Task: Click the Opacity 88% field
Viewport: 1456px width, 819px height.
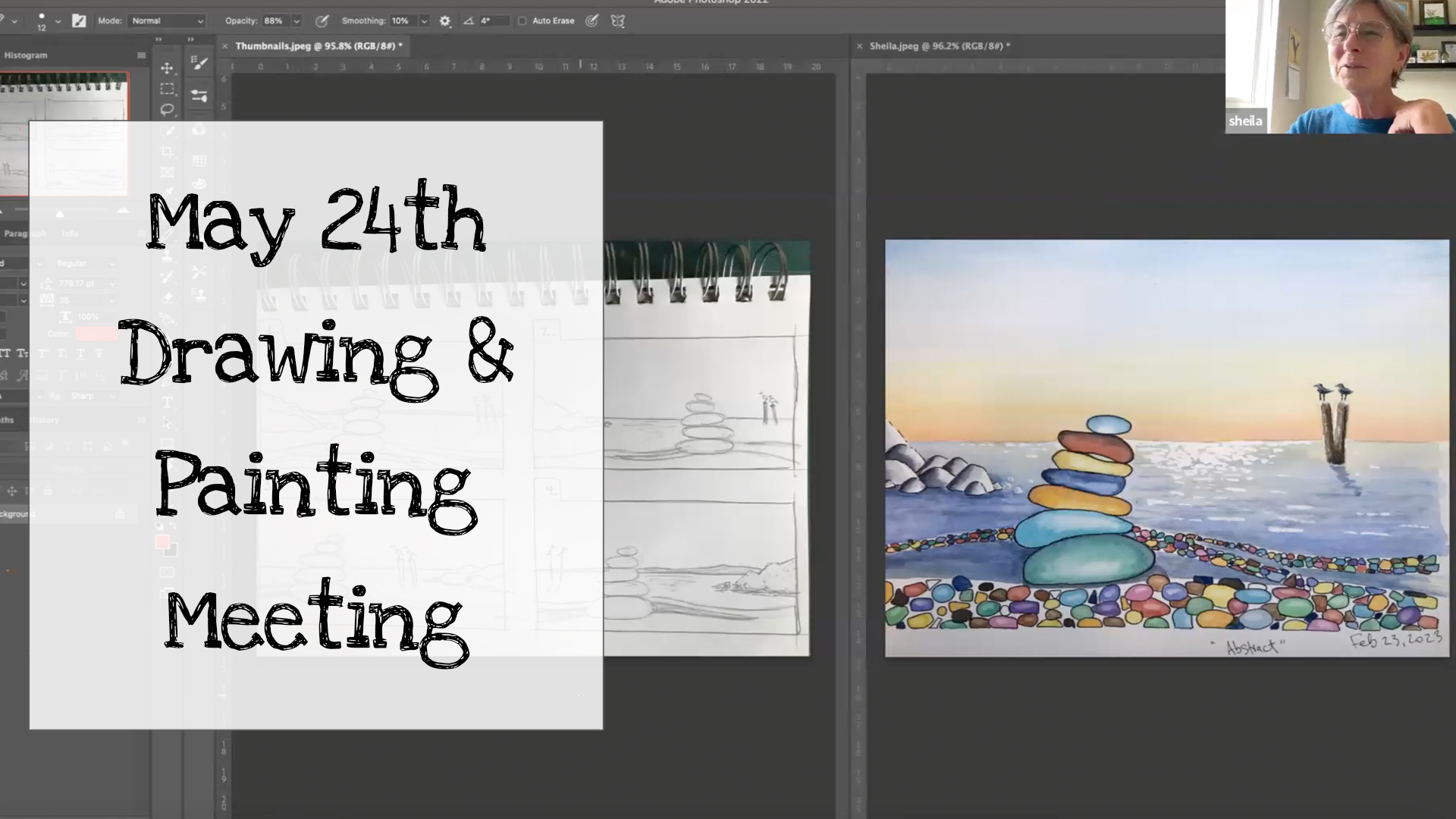Action: [277, 21]
